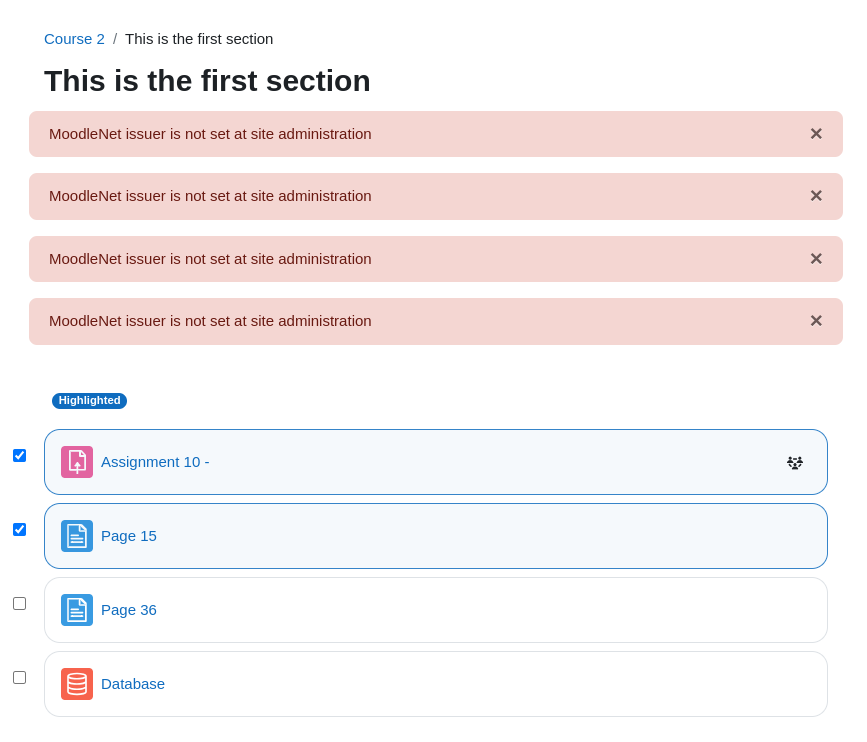This screenshot has height=742, width=867.
Task: Open the Course 2 breadcrumb link
Action: pos(74,39)
